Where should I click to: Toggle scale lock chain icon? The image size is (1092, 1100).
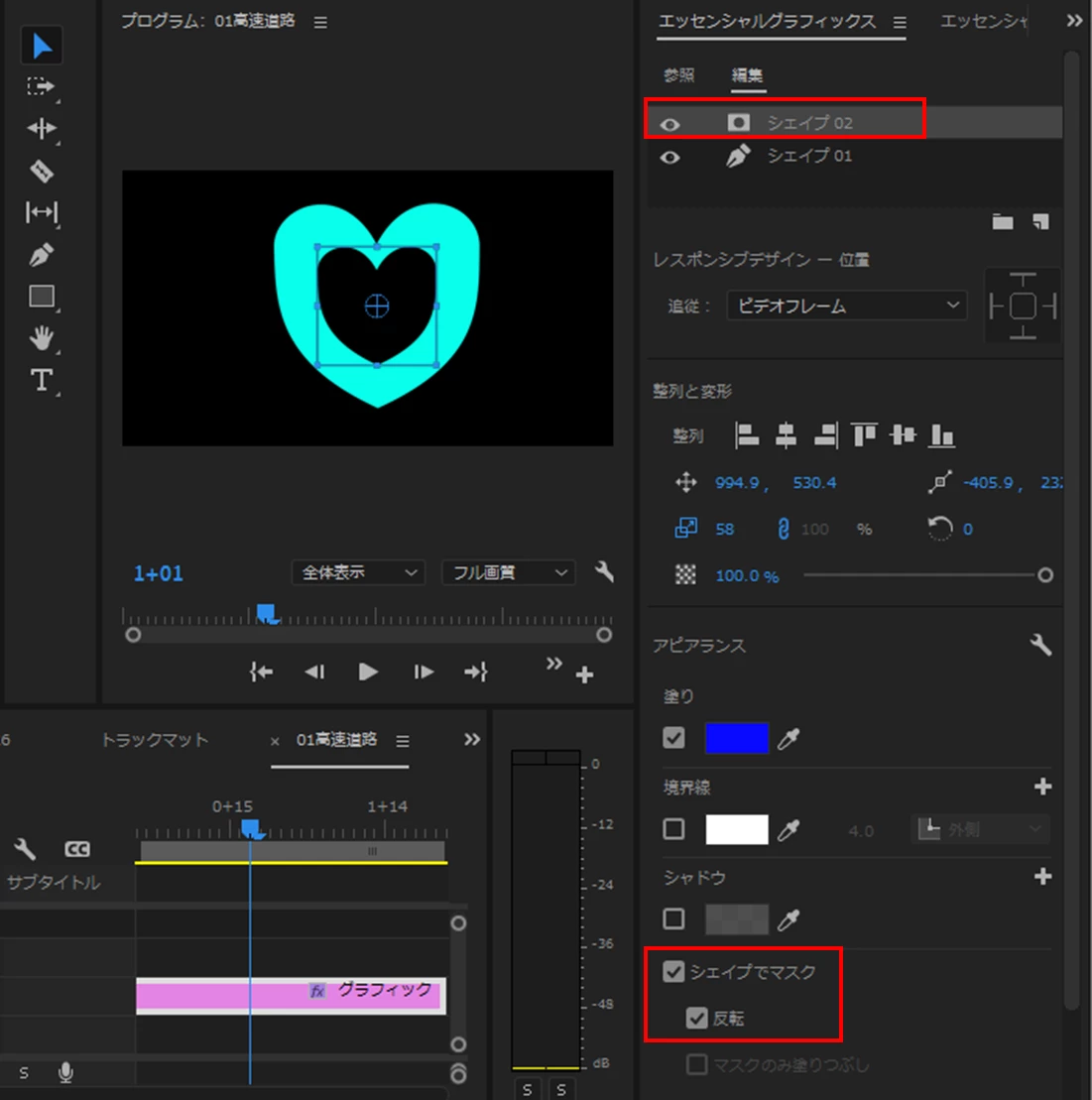click(x=783, y=529)
